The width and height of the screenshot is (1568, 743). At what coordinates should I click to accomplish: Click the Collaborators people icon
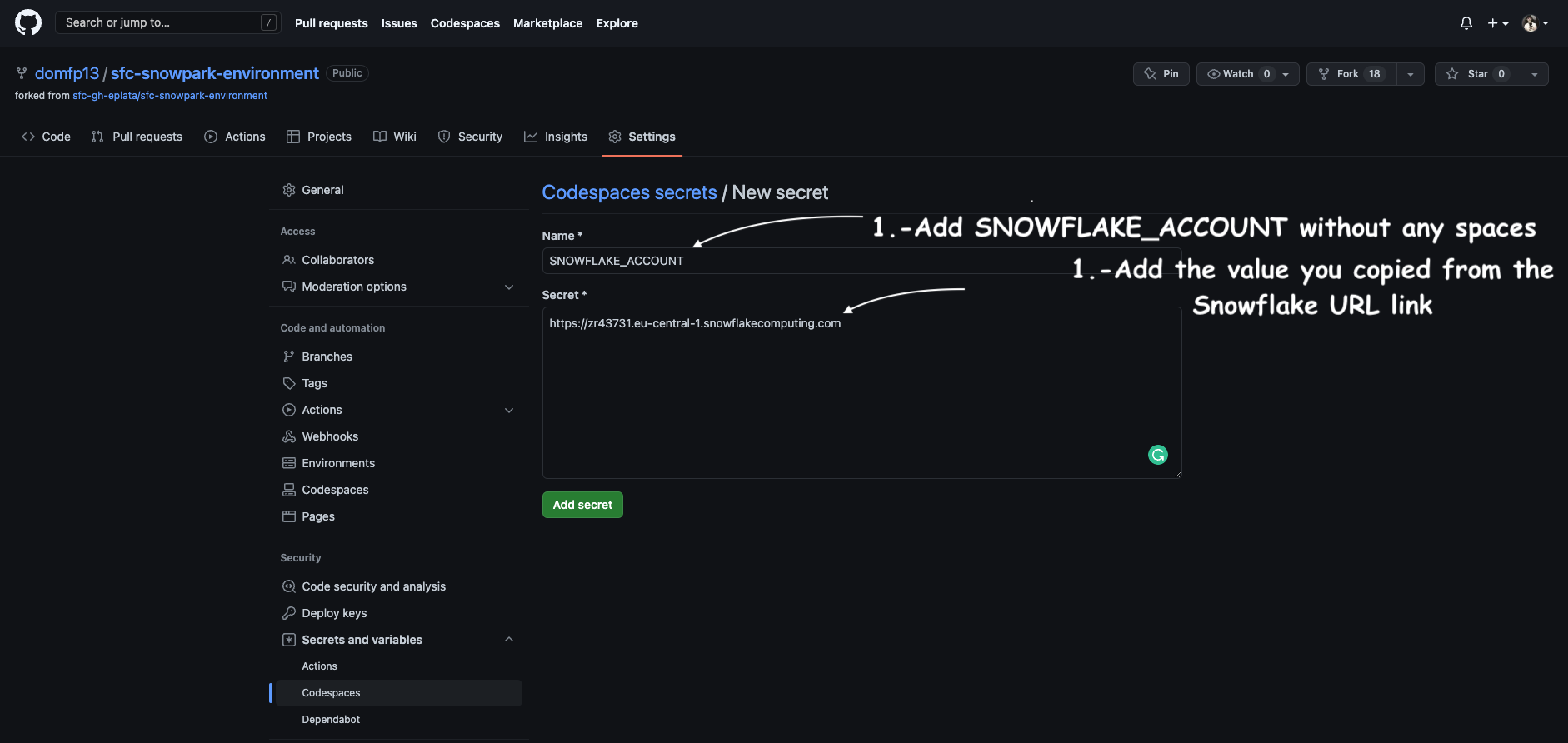[x=289, y=260]
